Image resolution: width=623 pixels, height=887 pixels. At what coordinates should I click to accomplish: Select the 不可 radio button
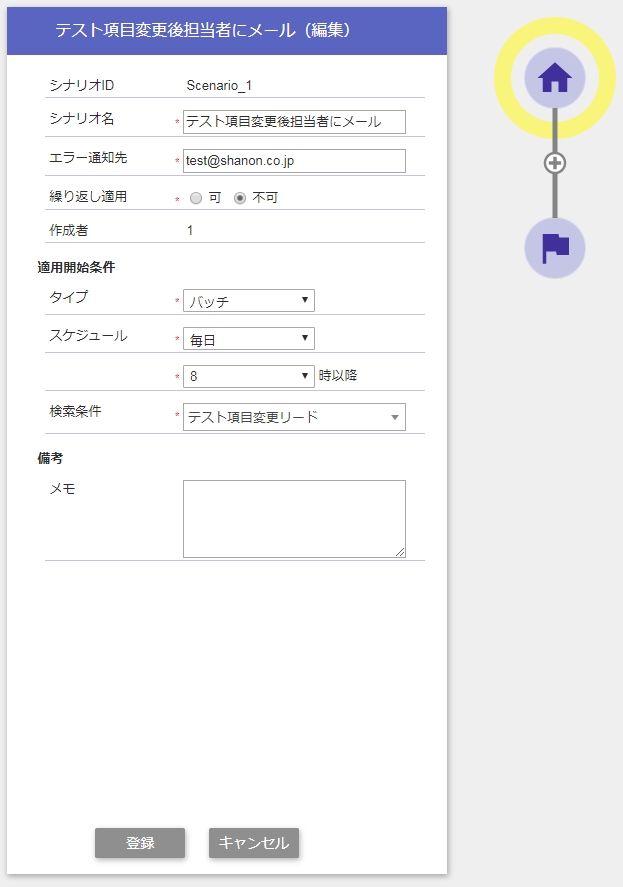click(240, 198)
